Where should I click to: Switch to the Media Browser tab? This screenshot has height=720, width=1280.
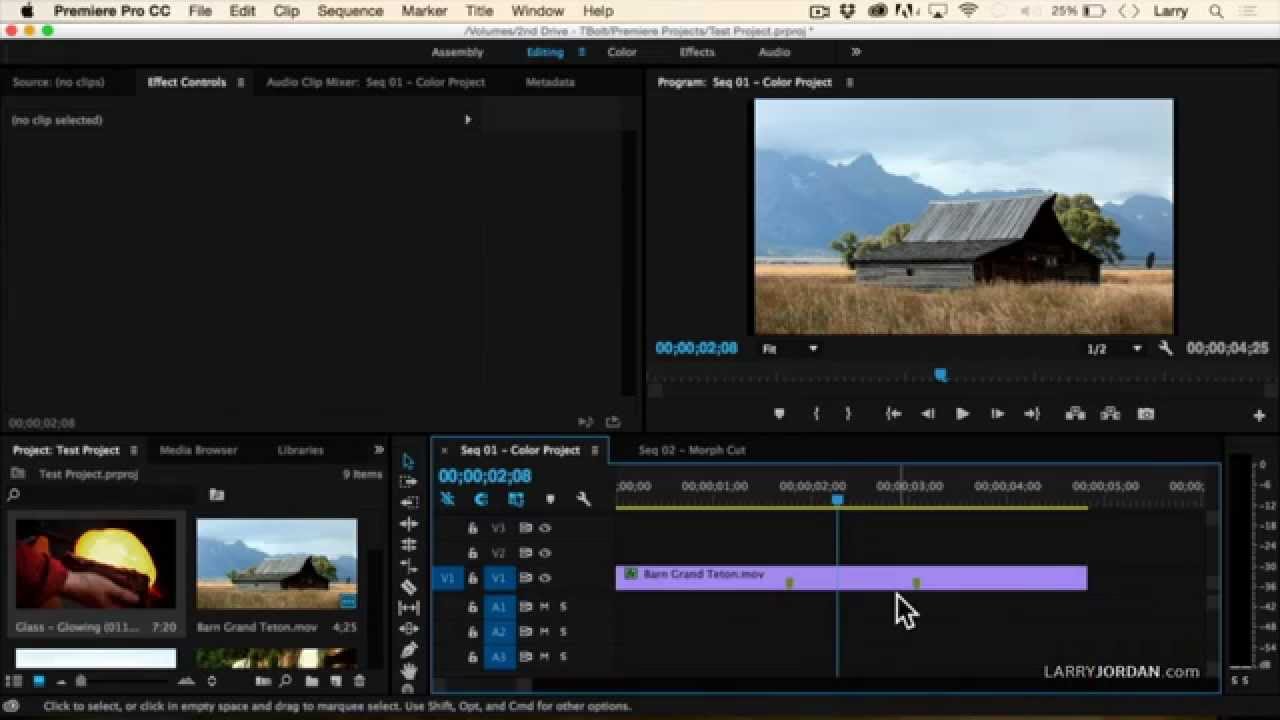pos(198,450)
